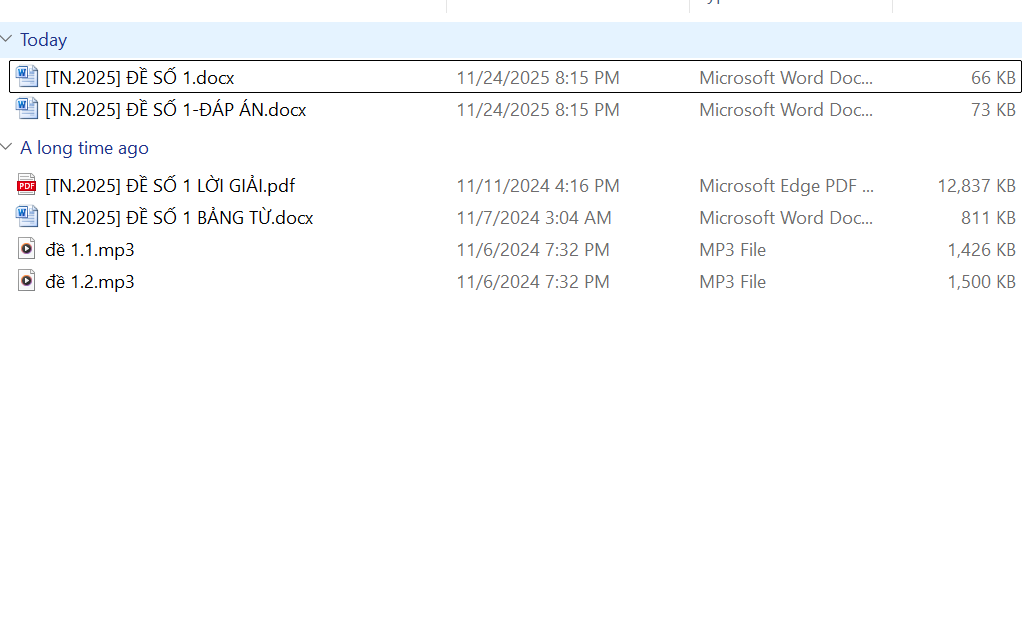This screenshot has width=1022, height=632.
Task: Collapse the A long time ago group chevron
Action: [7, 148]
